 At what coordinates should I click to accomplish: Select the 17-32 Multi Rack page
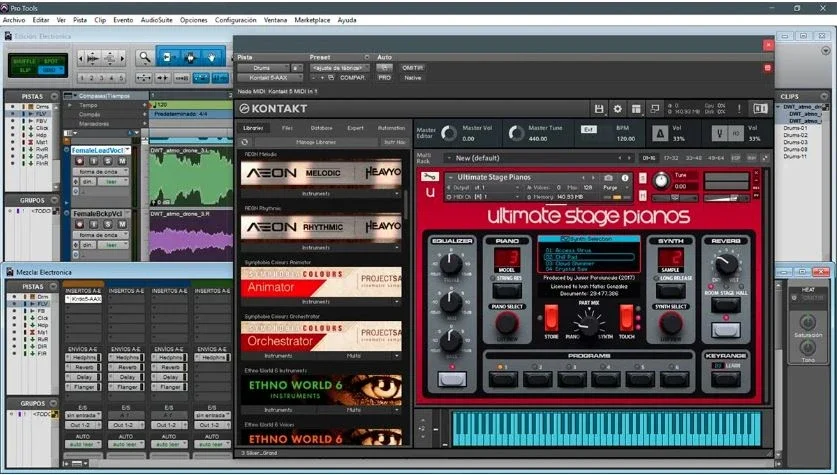click(671, 158)
